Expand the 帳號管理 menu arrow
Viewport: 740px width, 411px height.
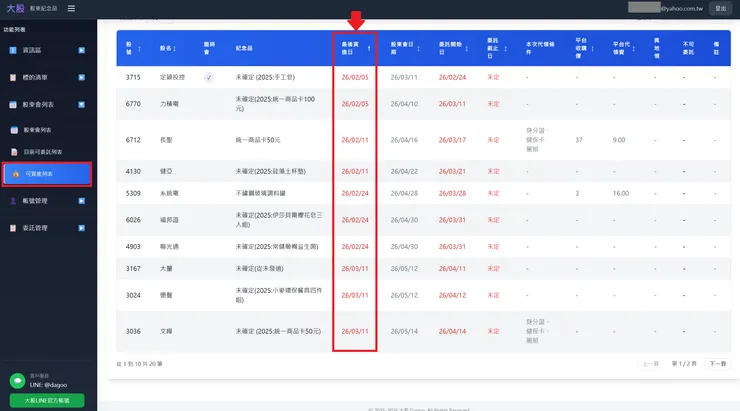(82, 201)
